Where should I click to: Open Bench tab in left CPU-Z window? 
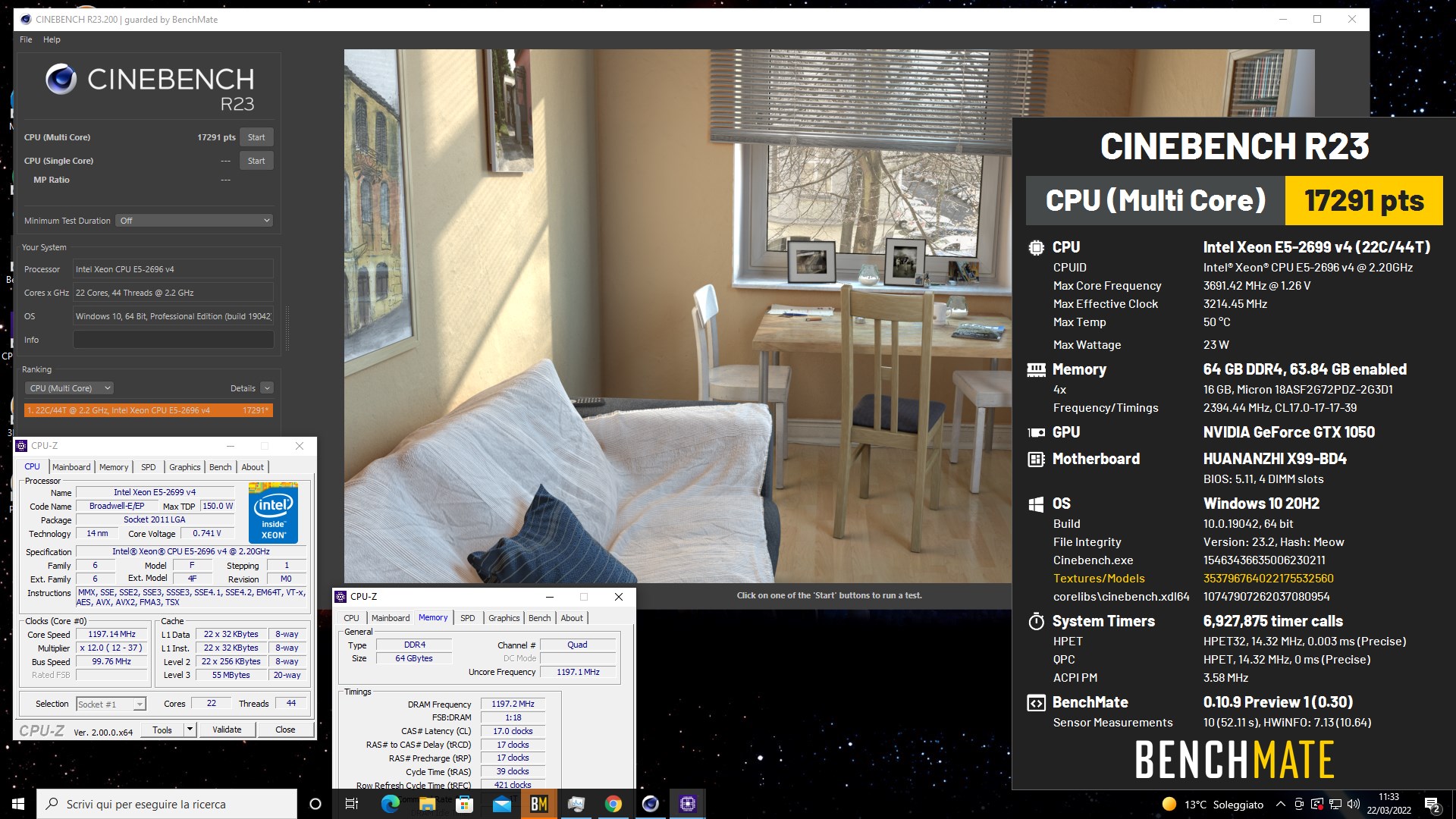point(221,467)
